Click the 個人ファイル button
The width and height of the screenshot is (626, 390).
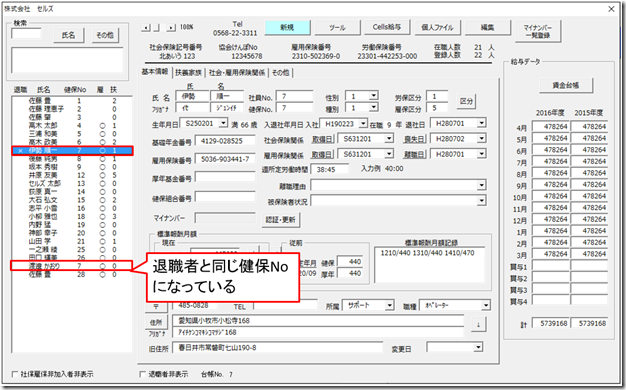coord(438,28)
